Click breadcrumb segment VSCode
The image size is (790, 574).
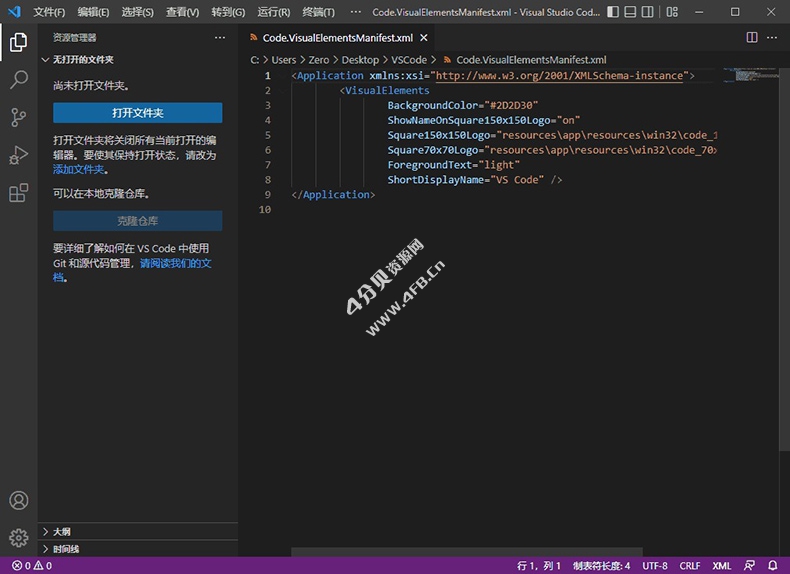click(x=409, y=60)
